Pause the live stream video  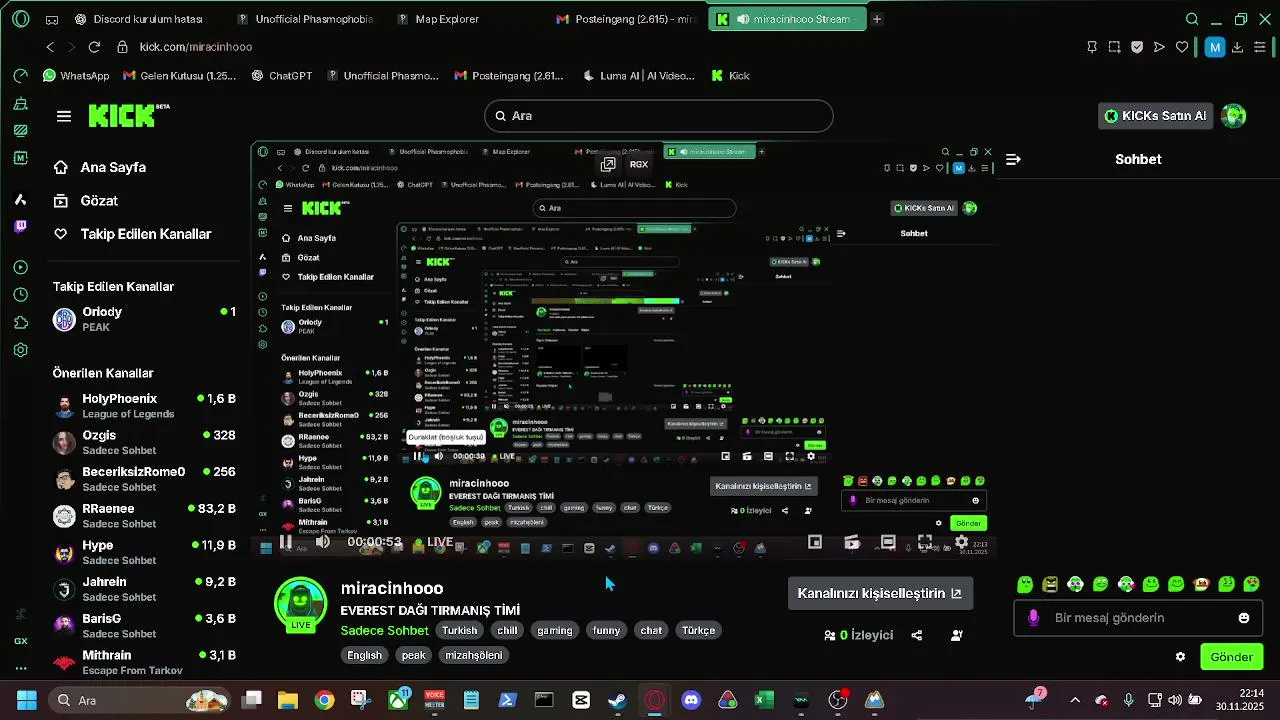tap(286, 542)
